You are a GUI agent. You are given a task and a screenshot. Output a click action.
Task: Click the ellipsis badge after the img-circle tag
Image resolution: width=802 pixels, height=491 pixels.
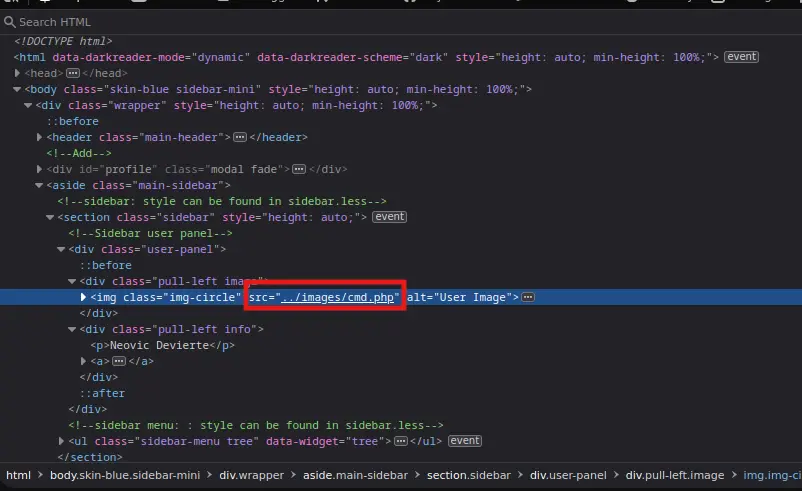(528, 297)
